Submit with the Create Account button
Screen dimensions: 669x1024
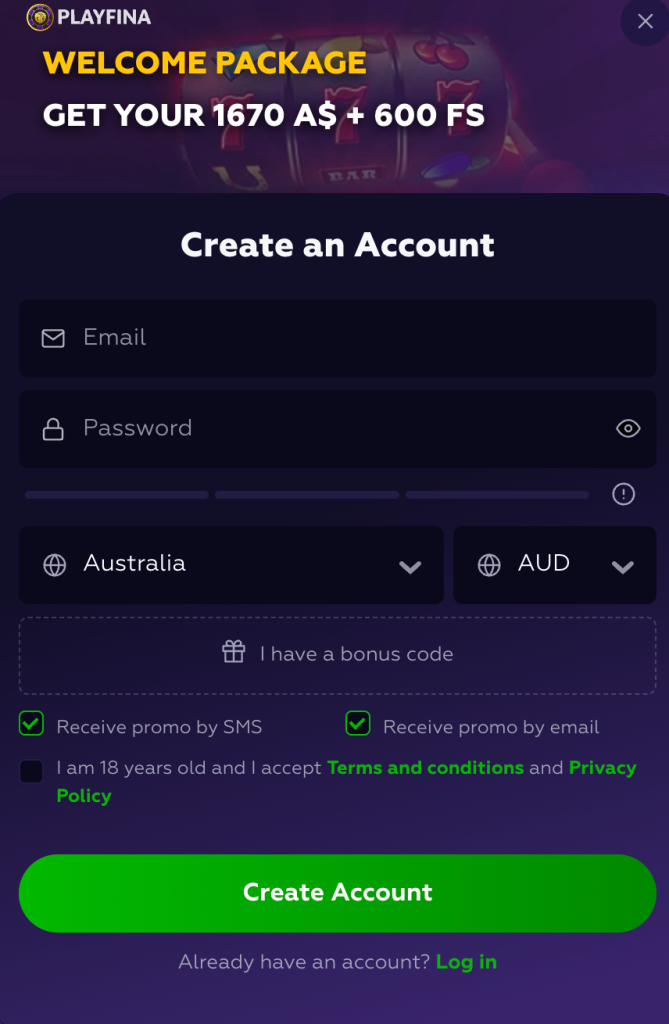(338, 893)
